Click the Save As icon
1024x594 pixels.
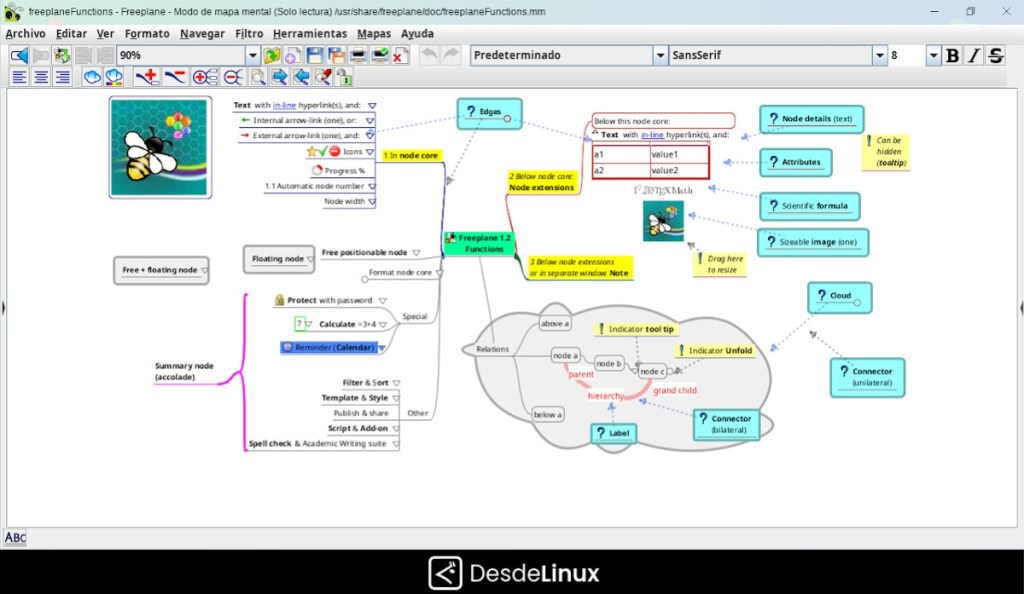click(335, 55)
